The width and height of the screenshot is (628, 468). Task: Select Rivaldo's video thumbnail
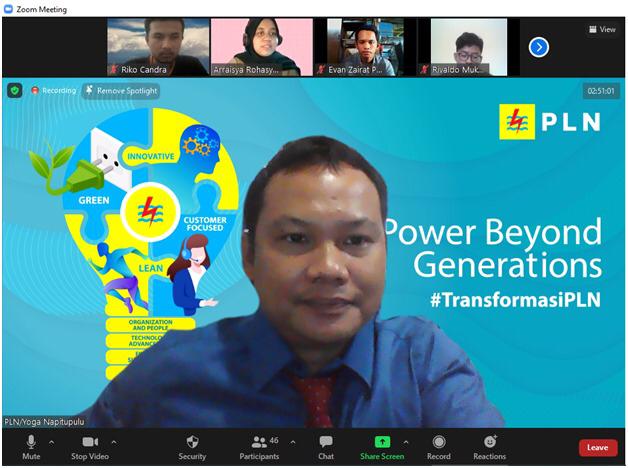468,47
